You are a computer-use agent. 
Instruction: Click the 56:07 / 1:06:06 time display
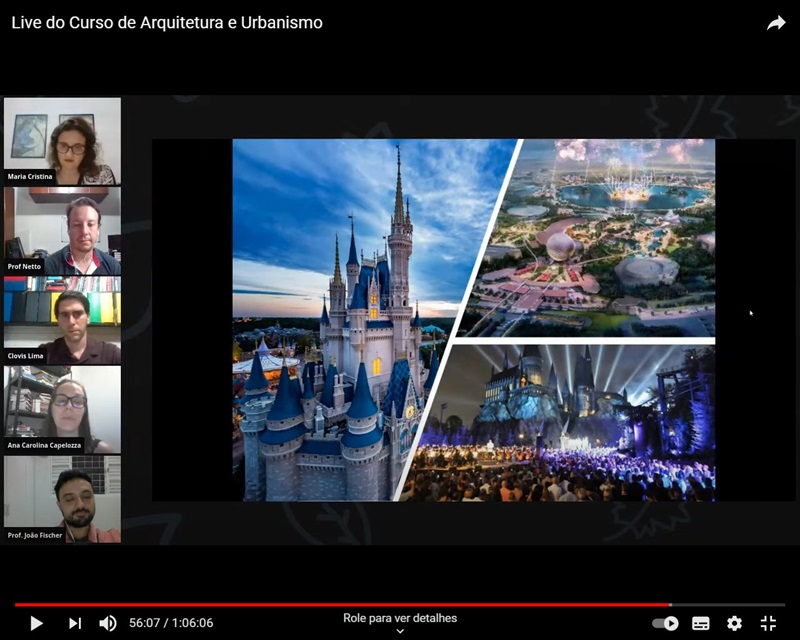(x=171, y=623)
